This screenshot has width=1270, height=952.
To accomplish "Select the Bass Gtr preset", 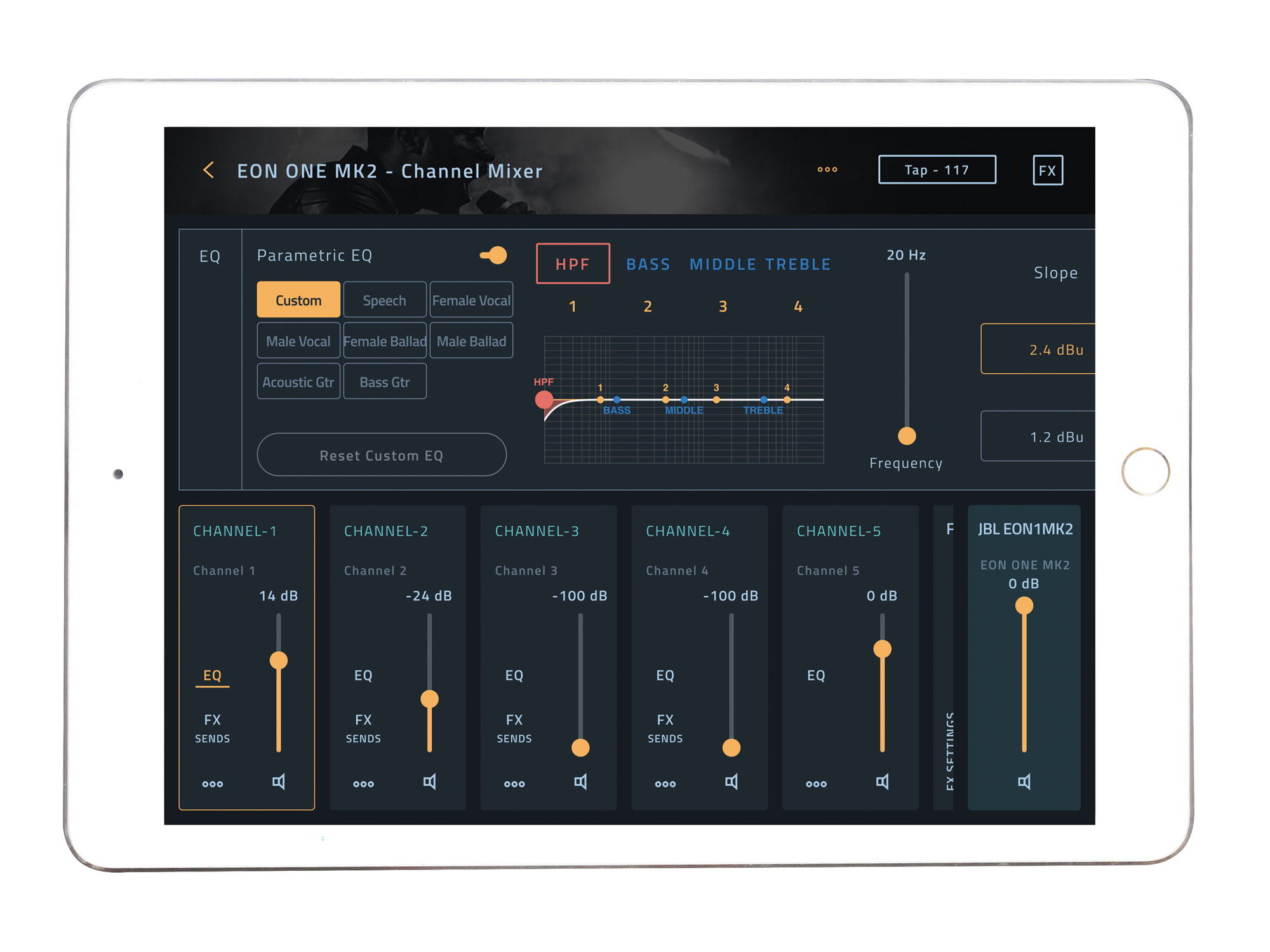I will click(x=385, y=381).
